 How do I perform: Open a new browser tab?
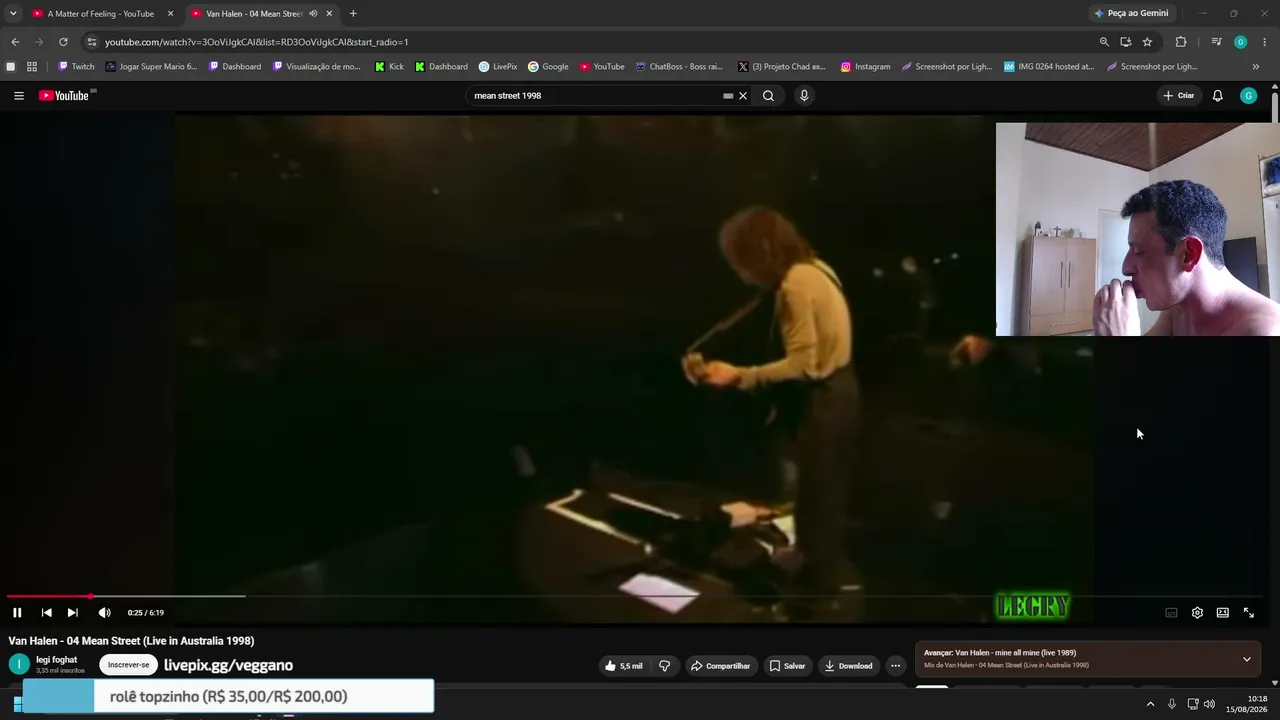tap(353, 14)
